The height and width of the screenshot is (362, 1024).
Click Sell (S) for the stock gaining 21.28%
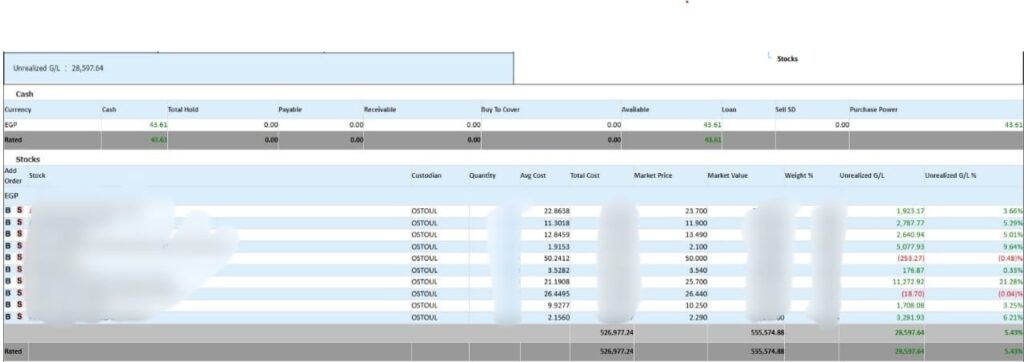click(x=19, y=281)
